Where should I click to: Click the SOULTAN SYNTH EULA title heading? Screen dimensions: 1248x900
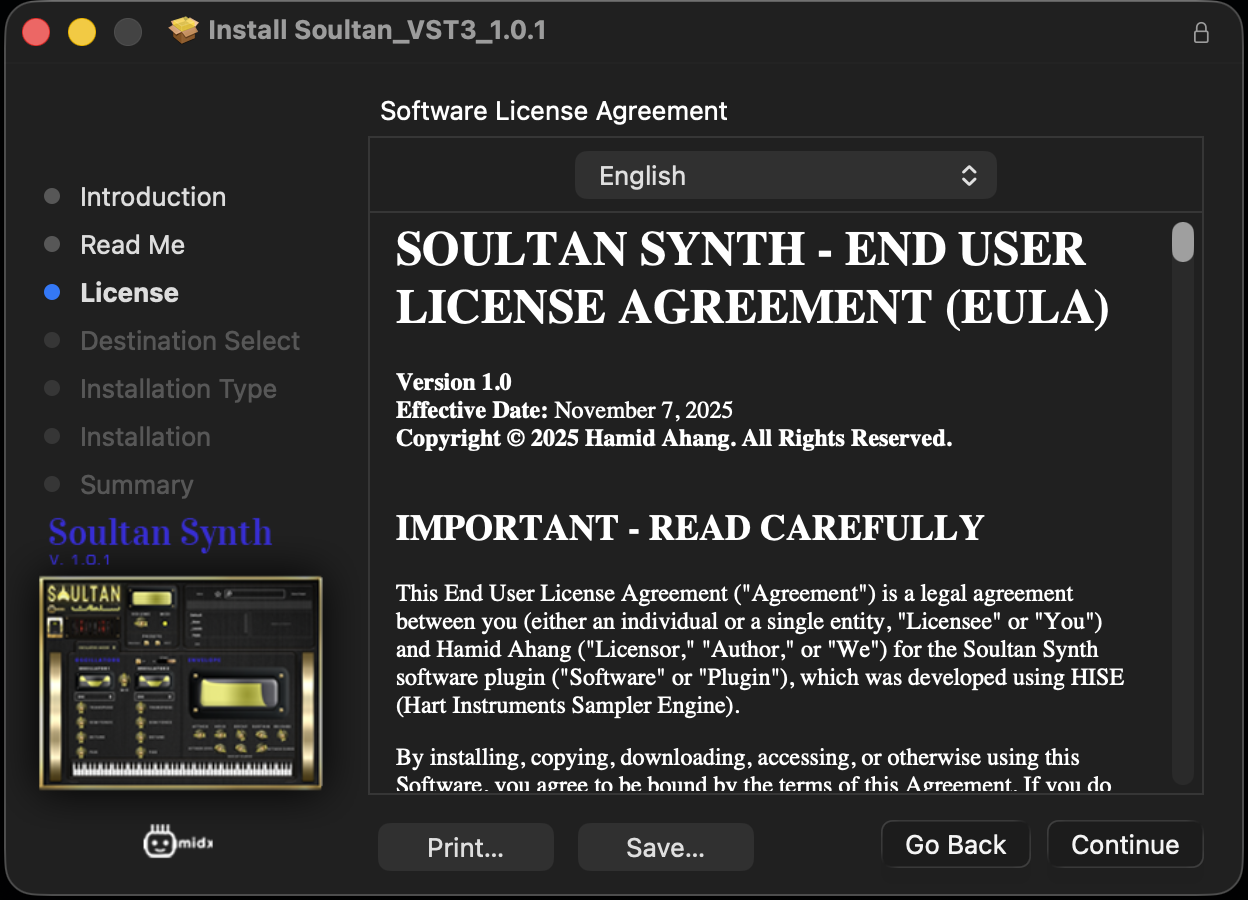point(752,279)
